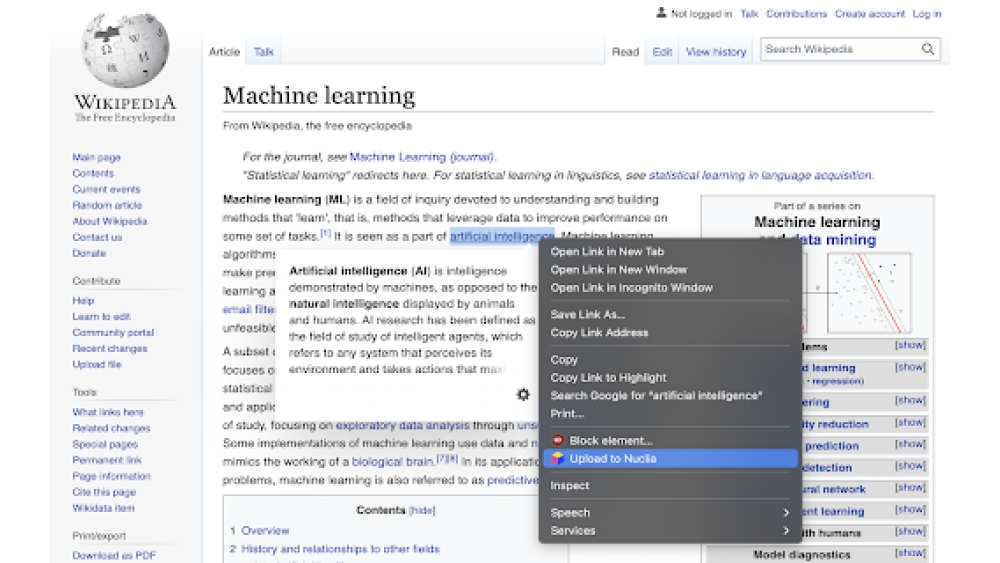Click Download as PDF
The height and width of the screenshot is (563, 1000).
(x=114, y=555)
